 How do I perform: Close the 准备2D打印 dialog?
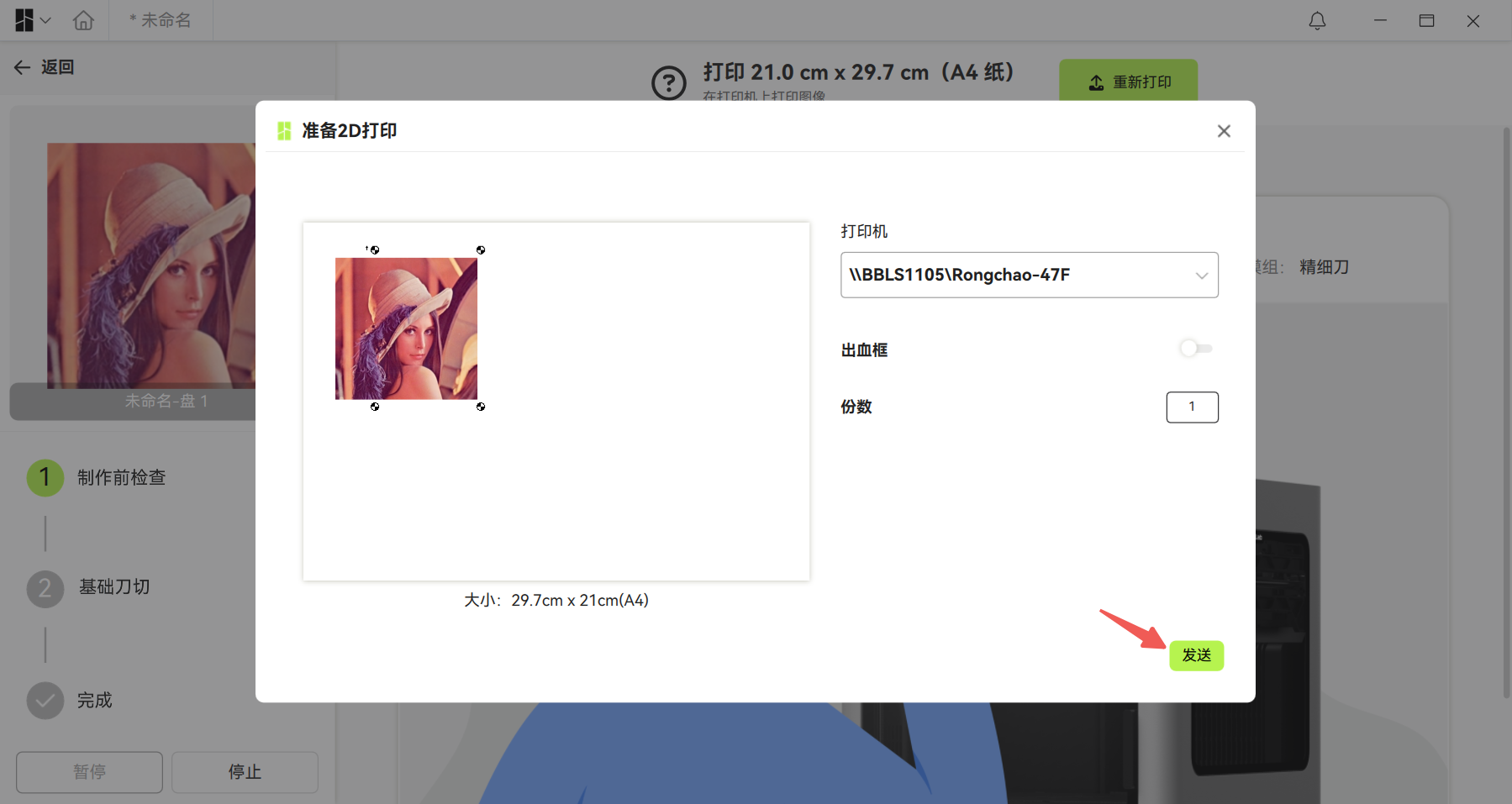(1224, 131)
